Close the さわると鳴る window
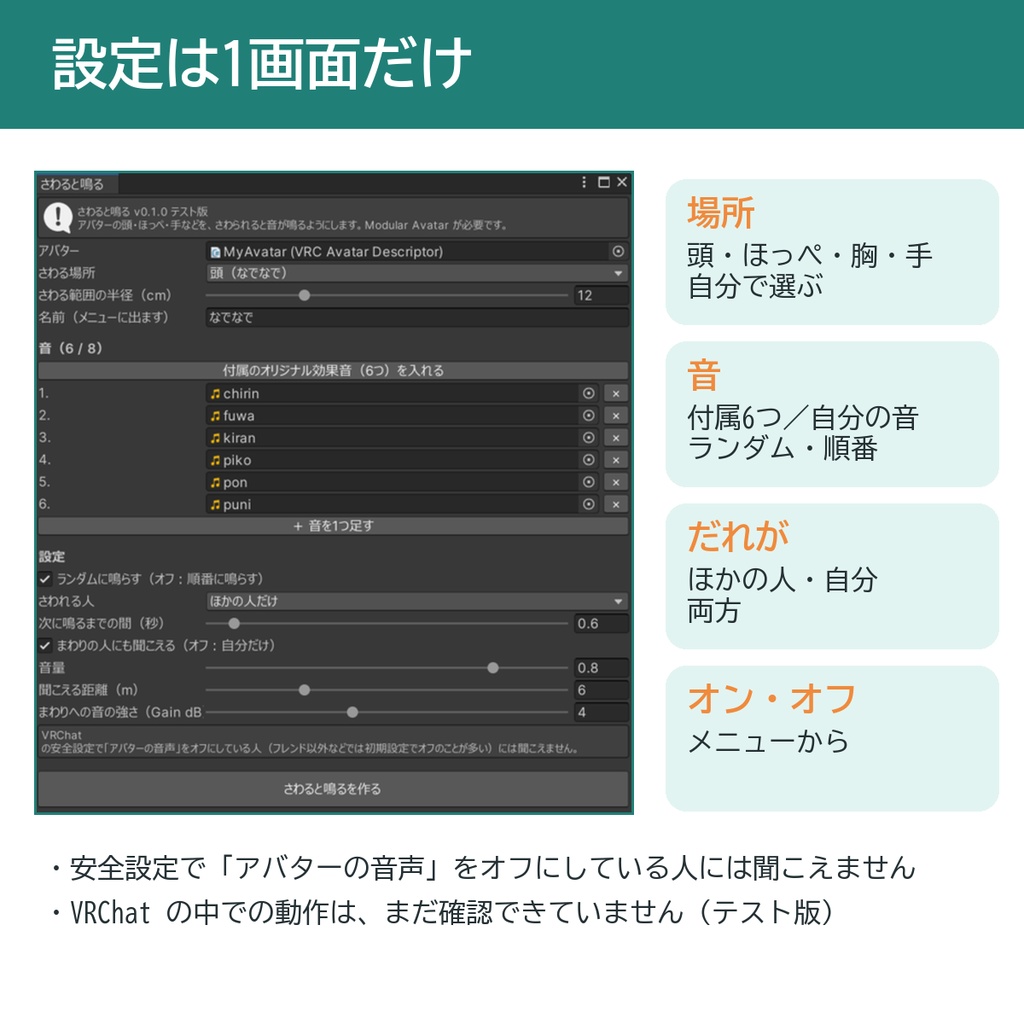Image resolution: width=1024 pixels, height=1024 pixels. coord(622,182)
